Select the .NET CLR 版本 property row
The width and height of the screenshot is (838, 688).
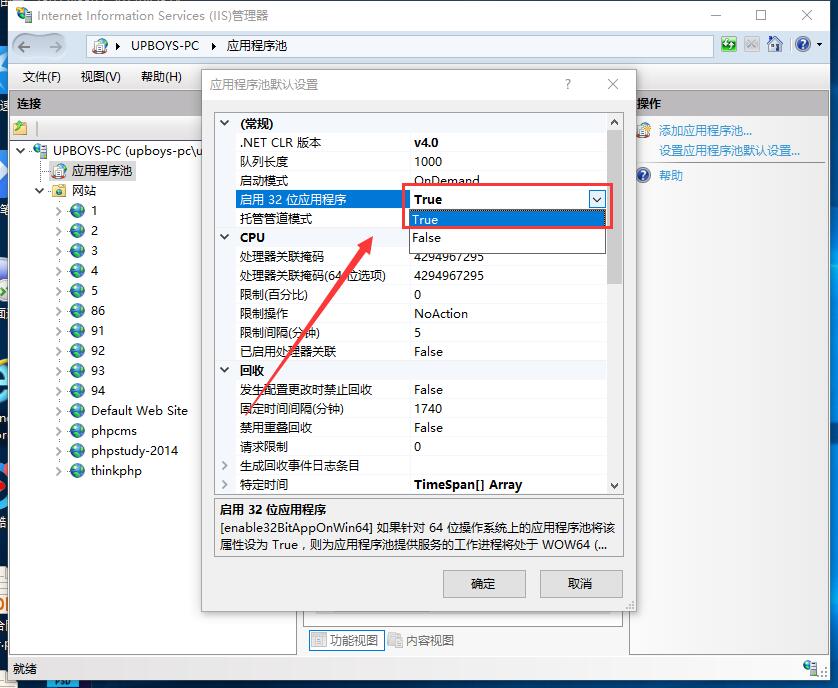tap(421, 143)
